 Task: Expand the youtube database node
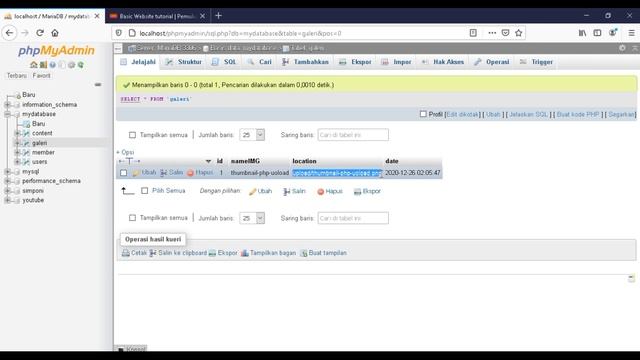[7, 200]
